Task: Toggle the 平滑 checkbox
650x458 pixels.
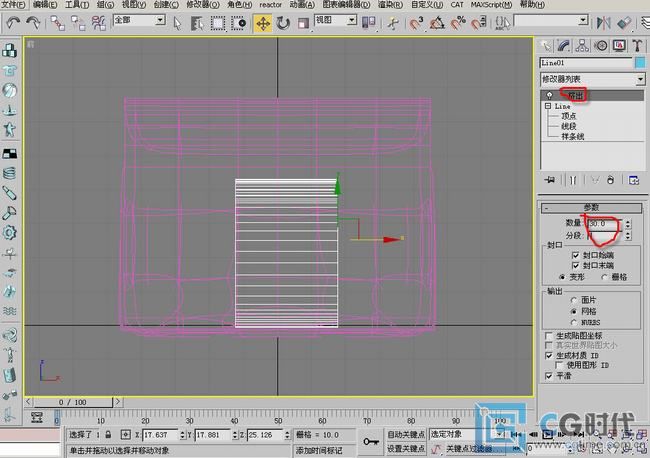Action: 547,375
